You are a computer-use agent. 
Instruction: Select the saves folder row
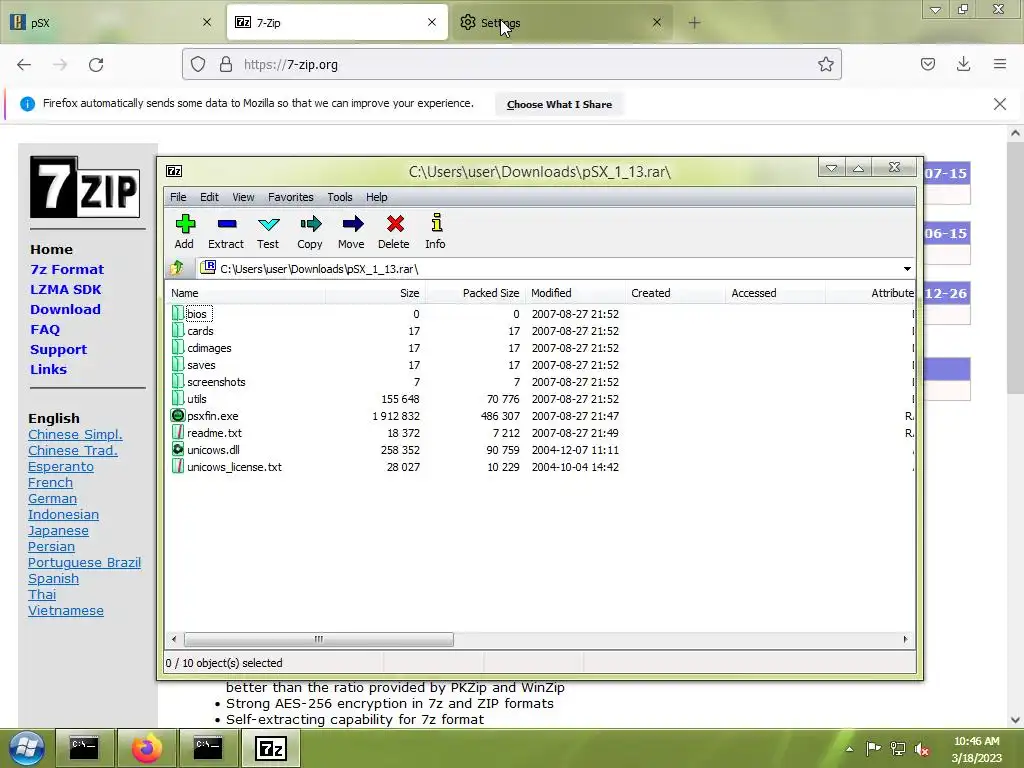[x=541, y=364]
